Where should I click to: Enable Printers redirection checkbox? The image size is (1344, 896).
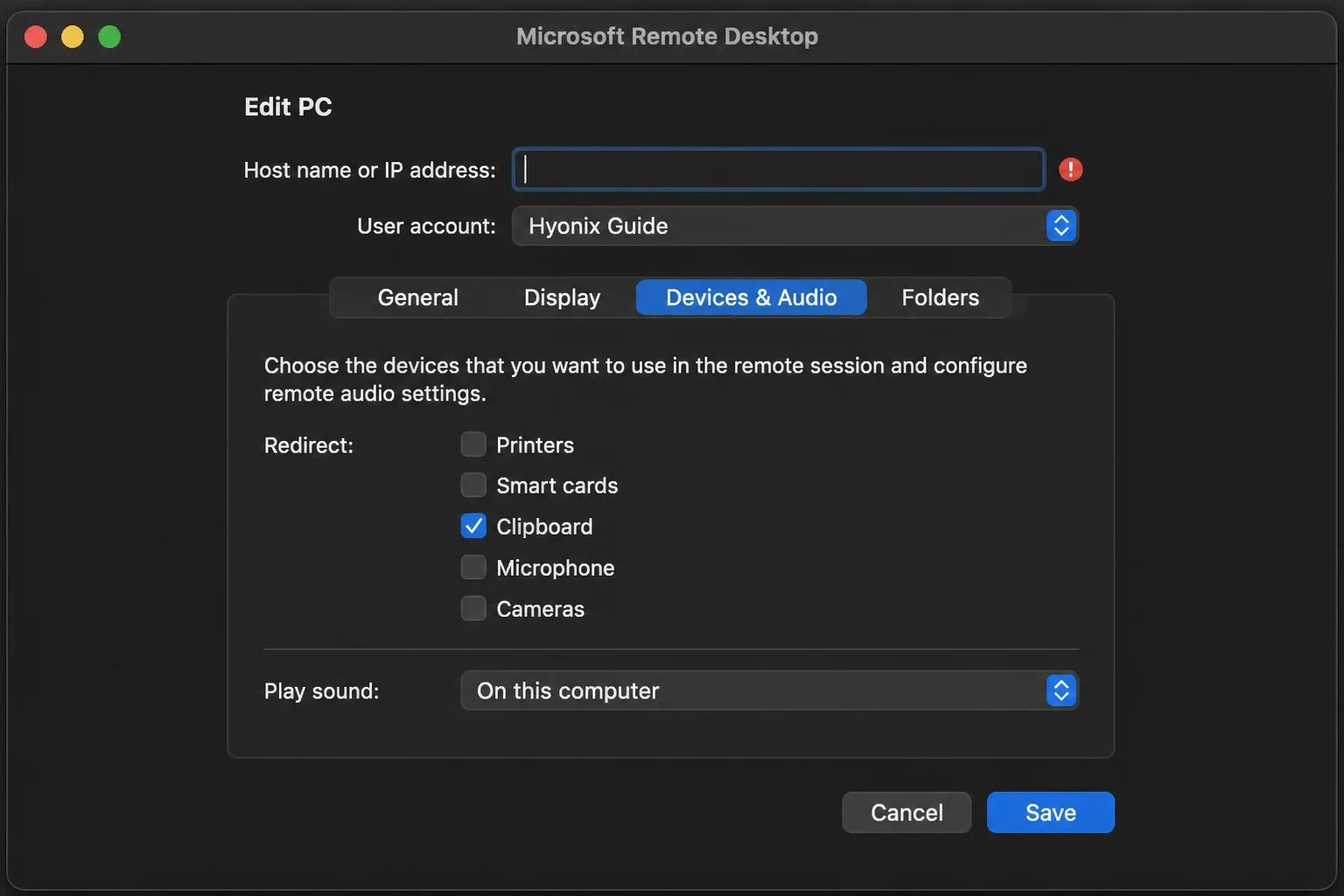(x=473, y=444)
